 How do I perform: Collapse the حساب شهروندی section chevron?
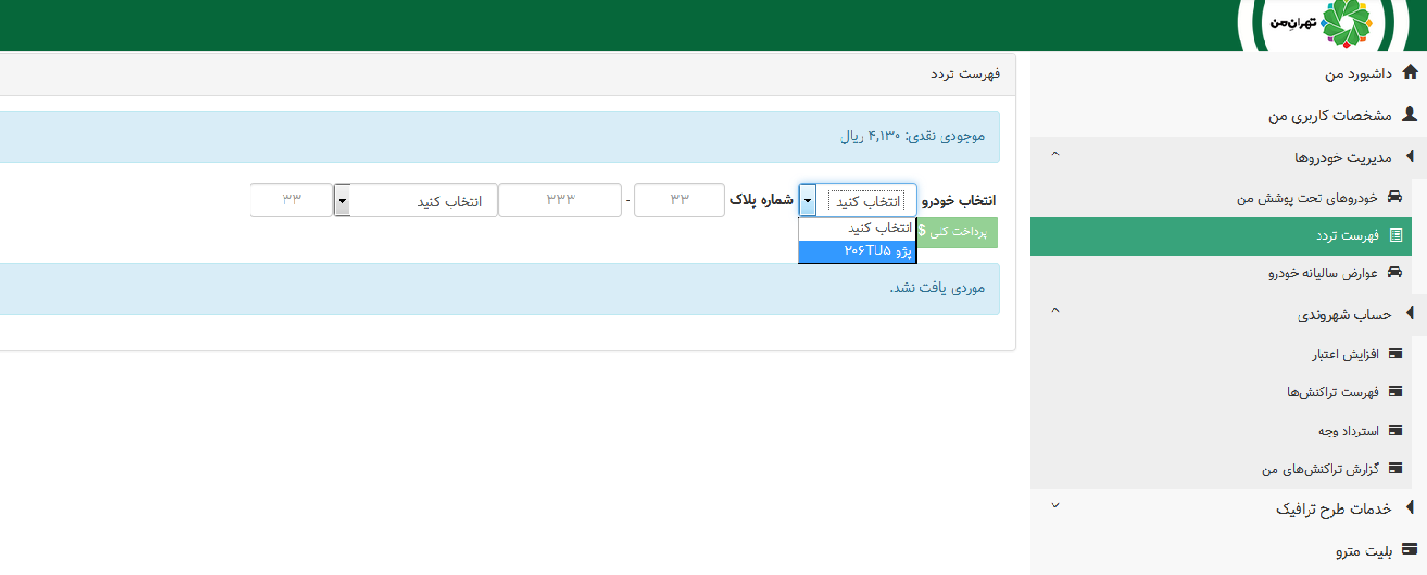pyautogui.click(x=1056, y=311)
